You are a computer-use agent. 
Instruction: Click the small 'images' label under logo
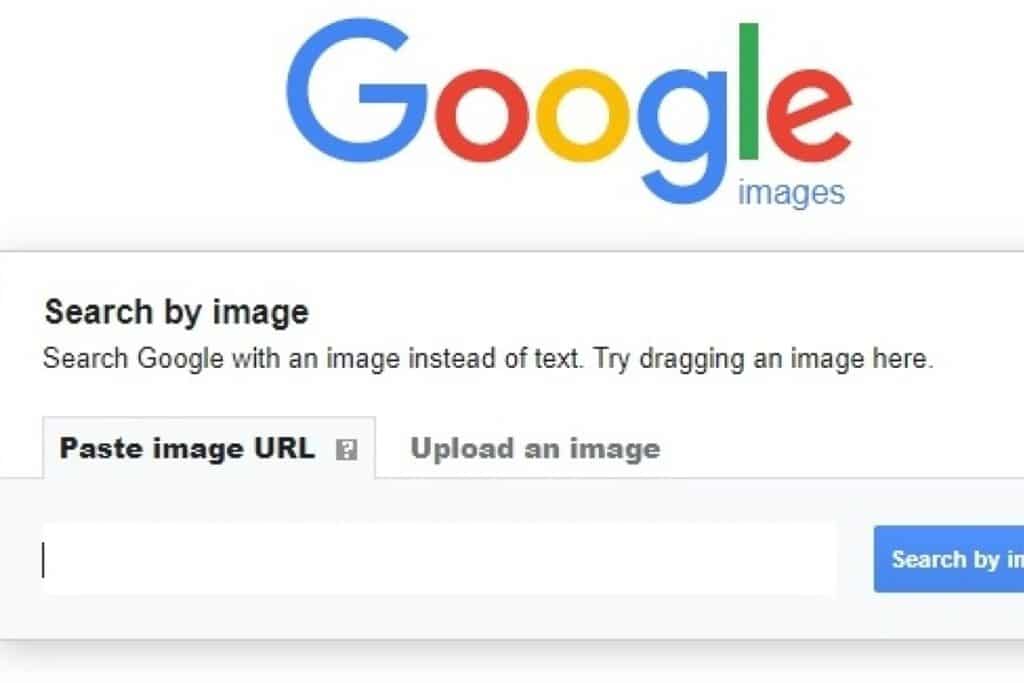791,193
